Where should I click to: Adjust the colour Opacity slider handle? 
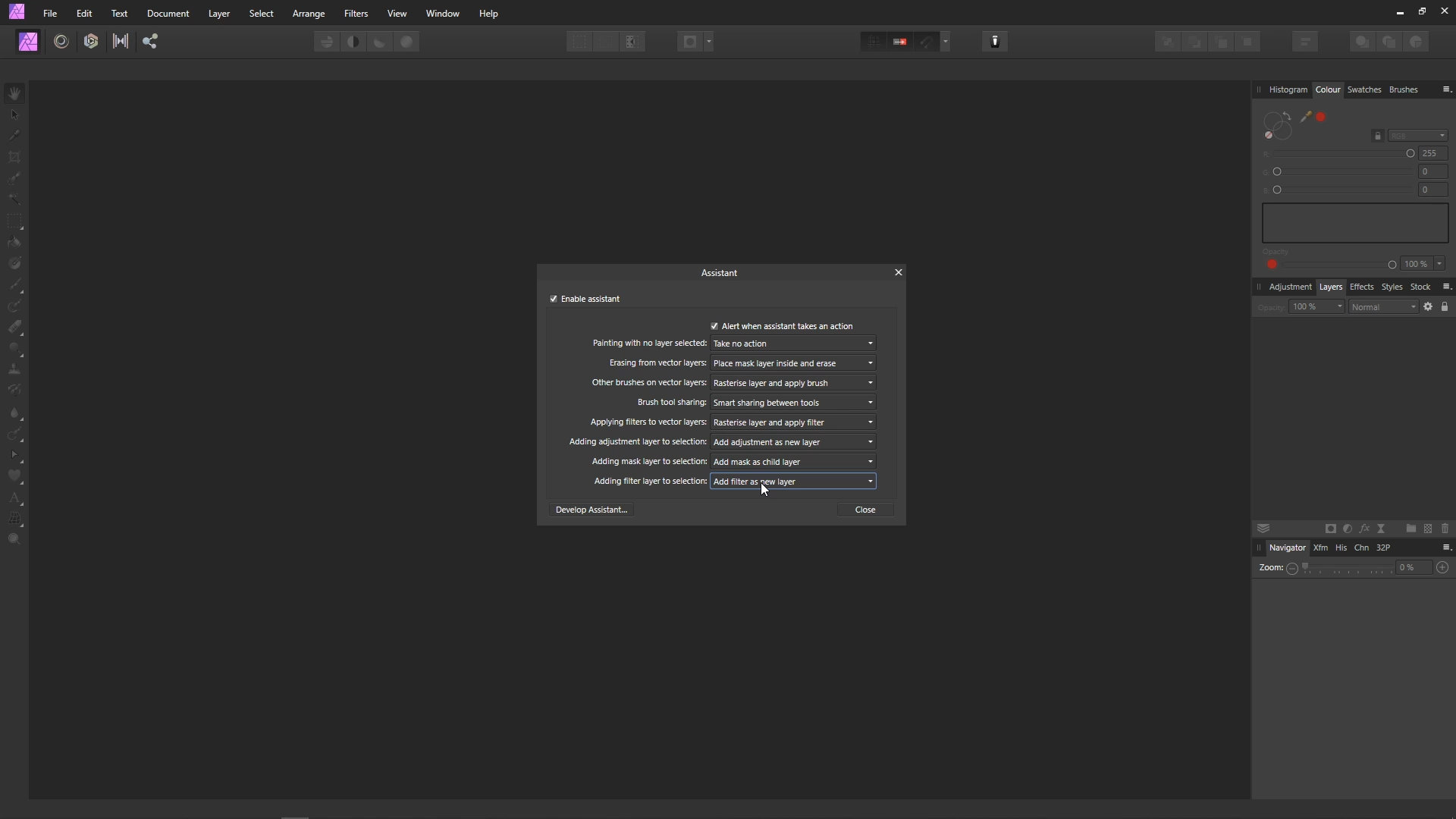click(x=1392, y=265)
